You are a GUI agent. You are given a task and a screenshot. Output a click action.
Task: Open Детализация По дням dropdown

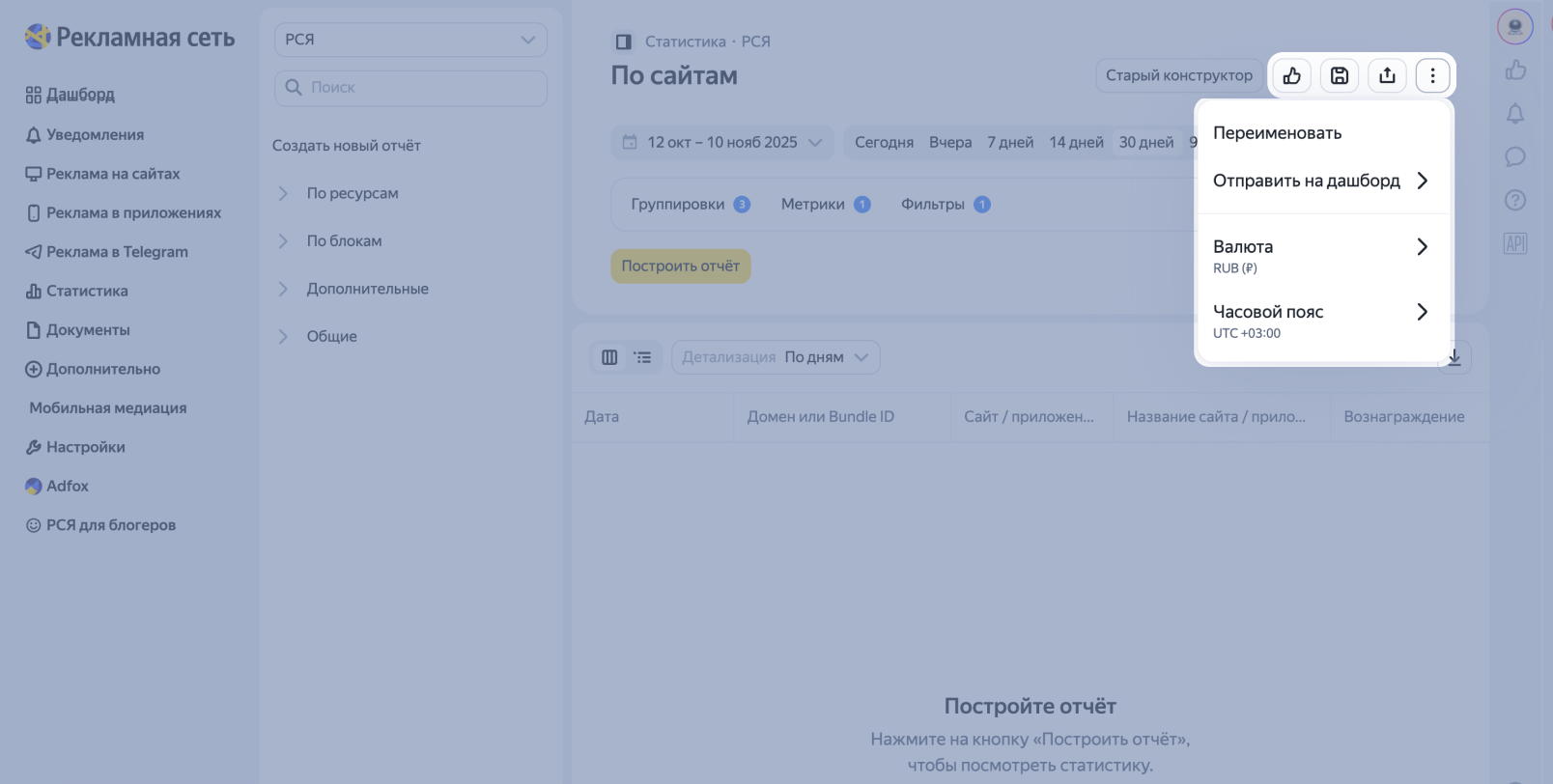[776, 357]
